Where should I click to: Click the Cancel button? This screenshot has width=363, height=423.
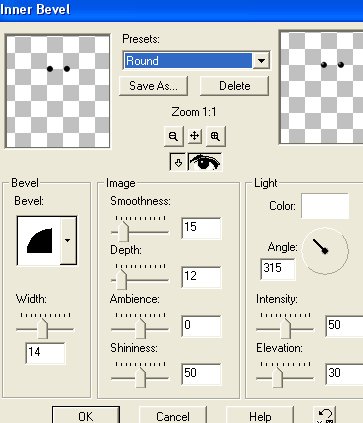[x=173, y=416]
